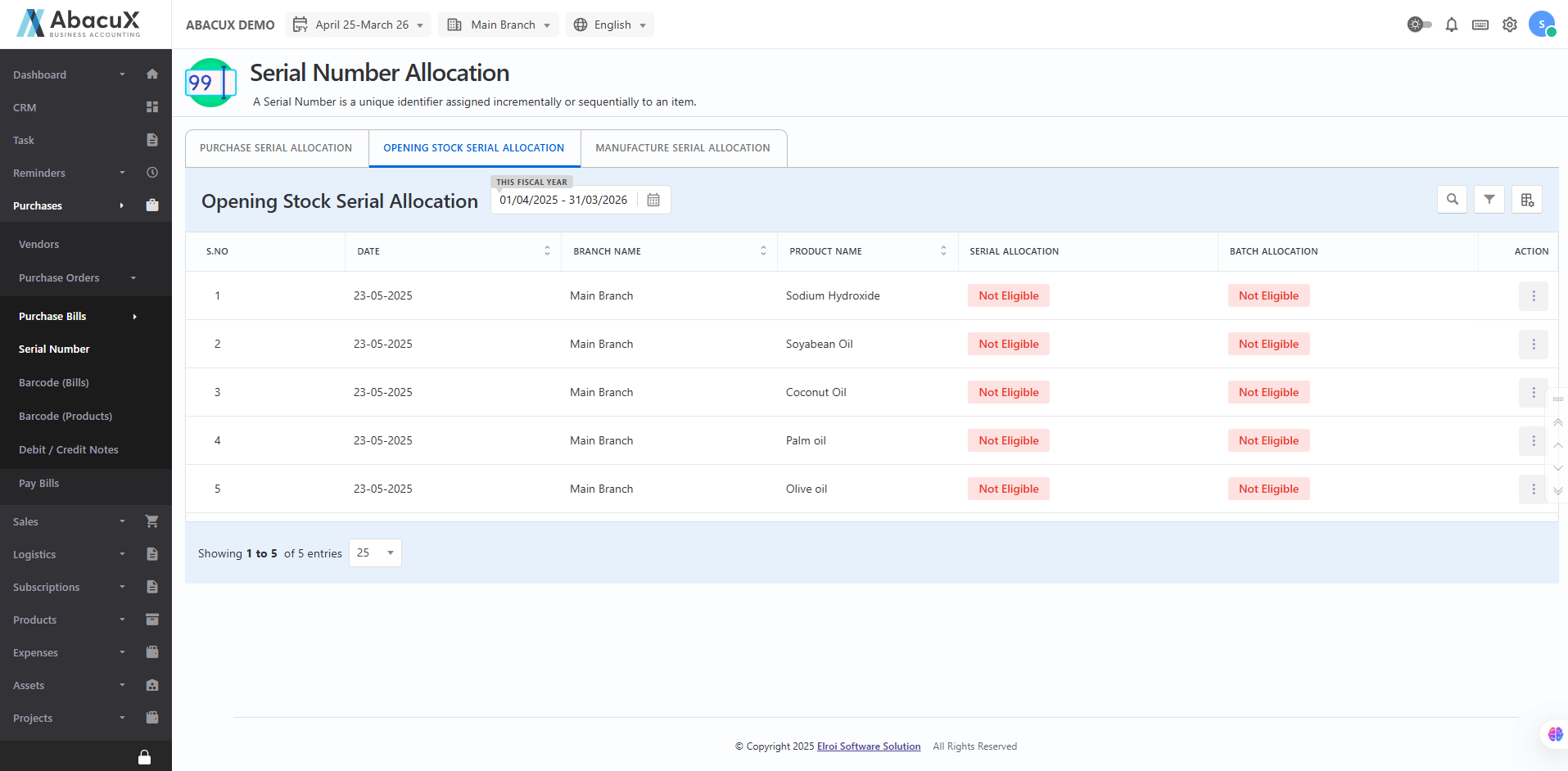Click the scroll-to-top double arrow
The height and width of the screenshot is (771, 1568).
[x=1557, y=422]
